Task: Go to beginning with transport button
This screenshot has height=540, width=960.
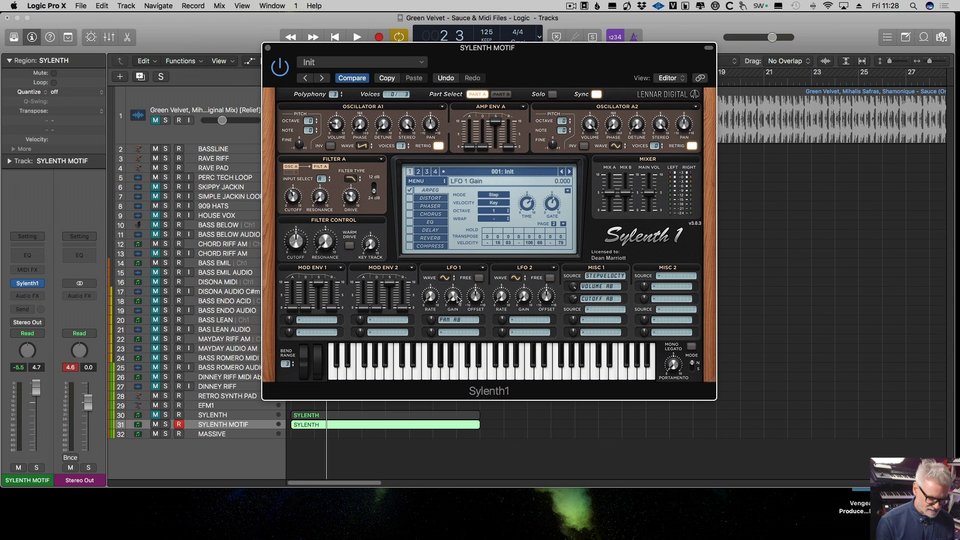Action: pyautogui.click(x=335, y=37)
